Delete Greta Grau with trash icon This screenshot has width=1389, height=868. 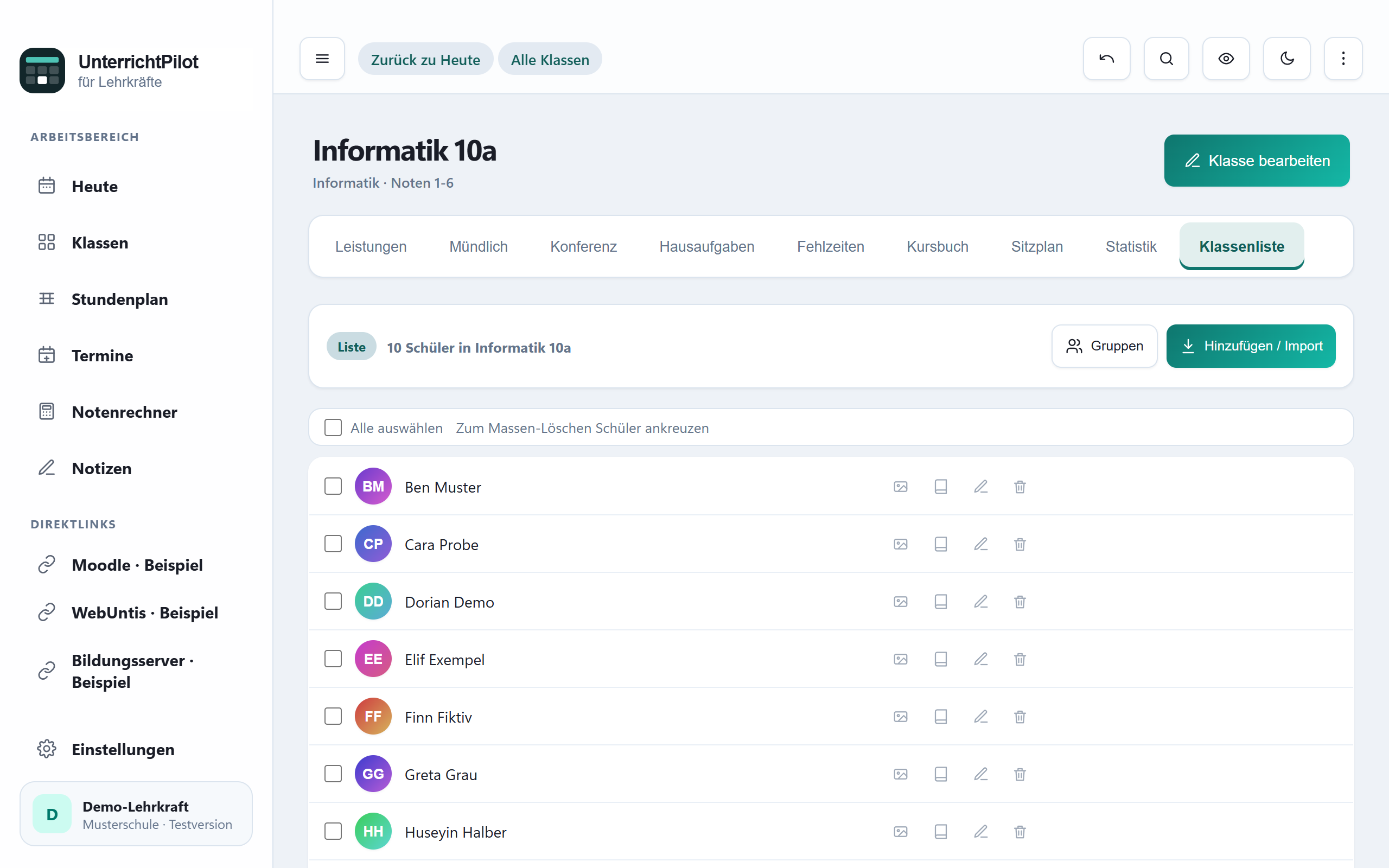(x=1020, y=775)
